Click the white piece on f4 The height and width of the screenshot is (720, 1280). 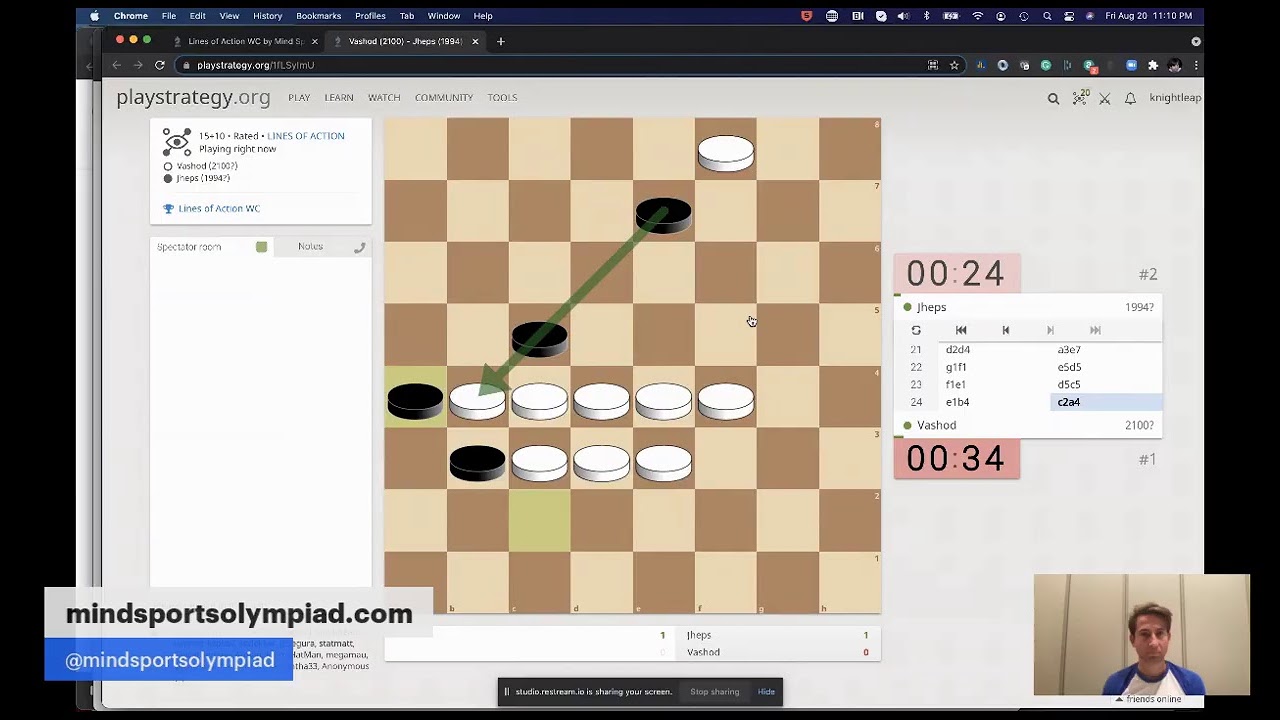click(726, 400)
